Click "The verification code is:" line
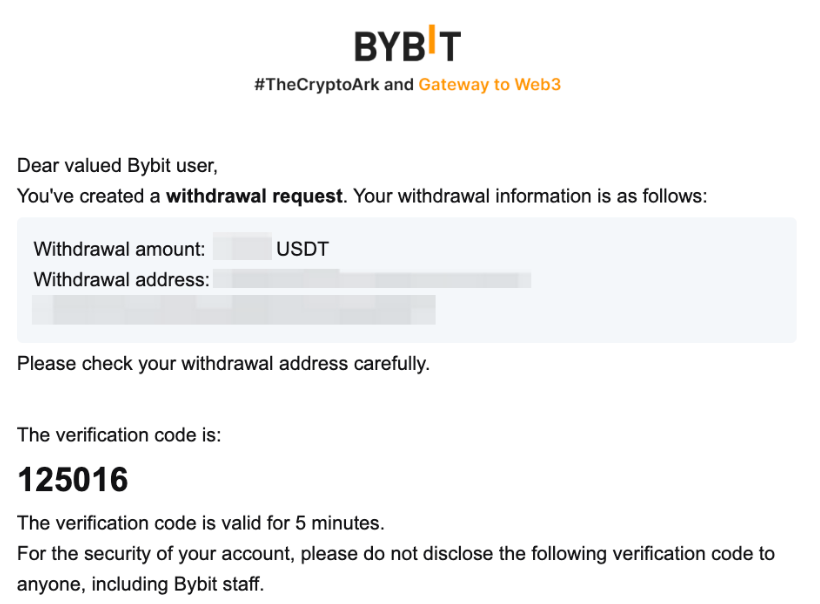The height and width of the screenshot is (604, 820). click(119, 435)
